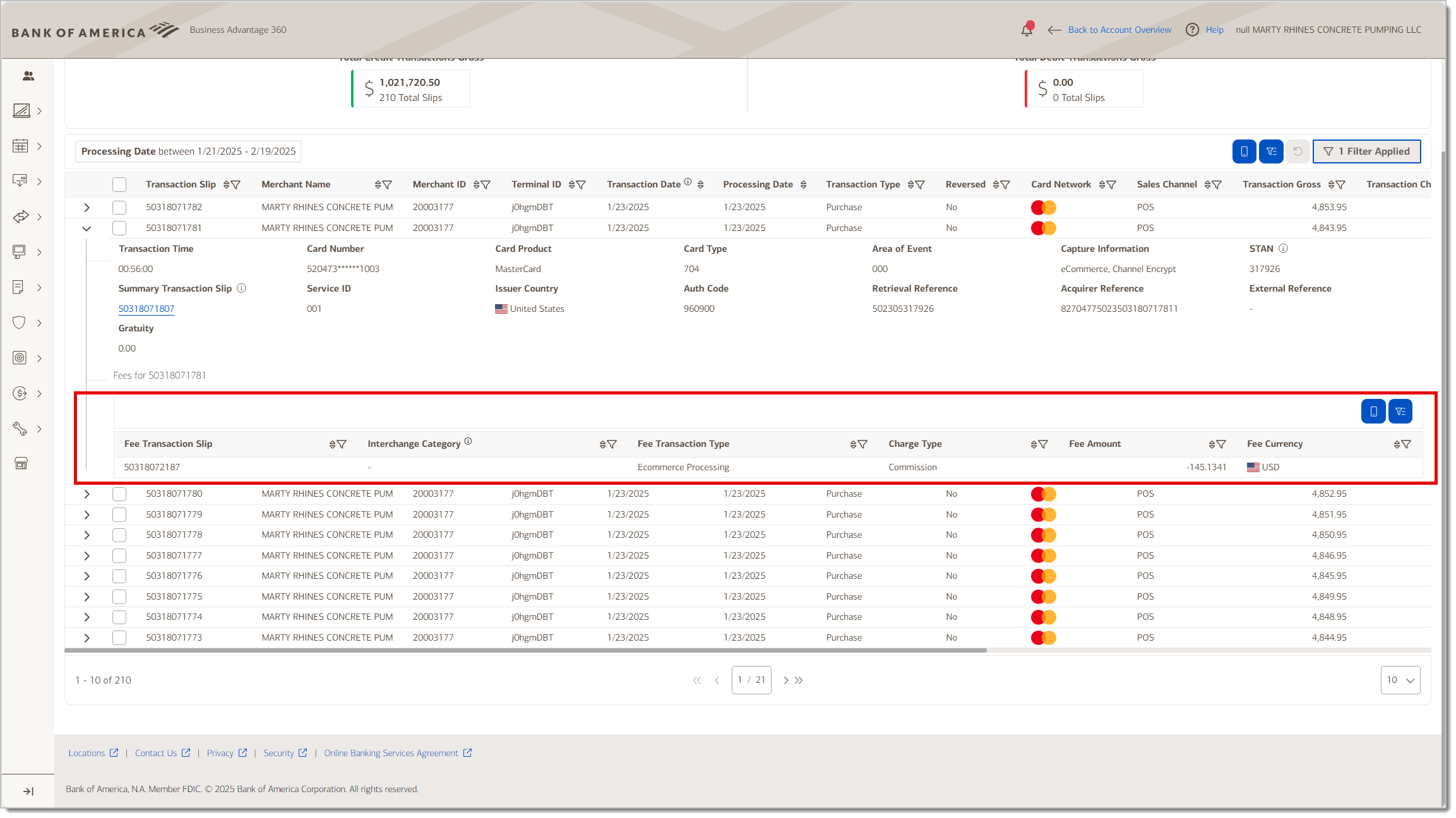Expand the sidebar with the arrow icon
This screenshot has width=1456, height=818.
(x=28, y=791)
